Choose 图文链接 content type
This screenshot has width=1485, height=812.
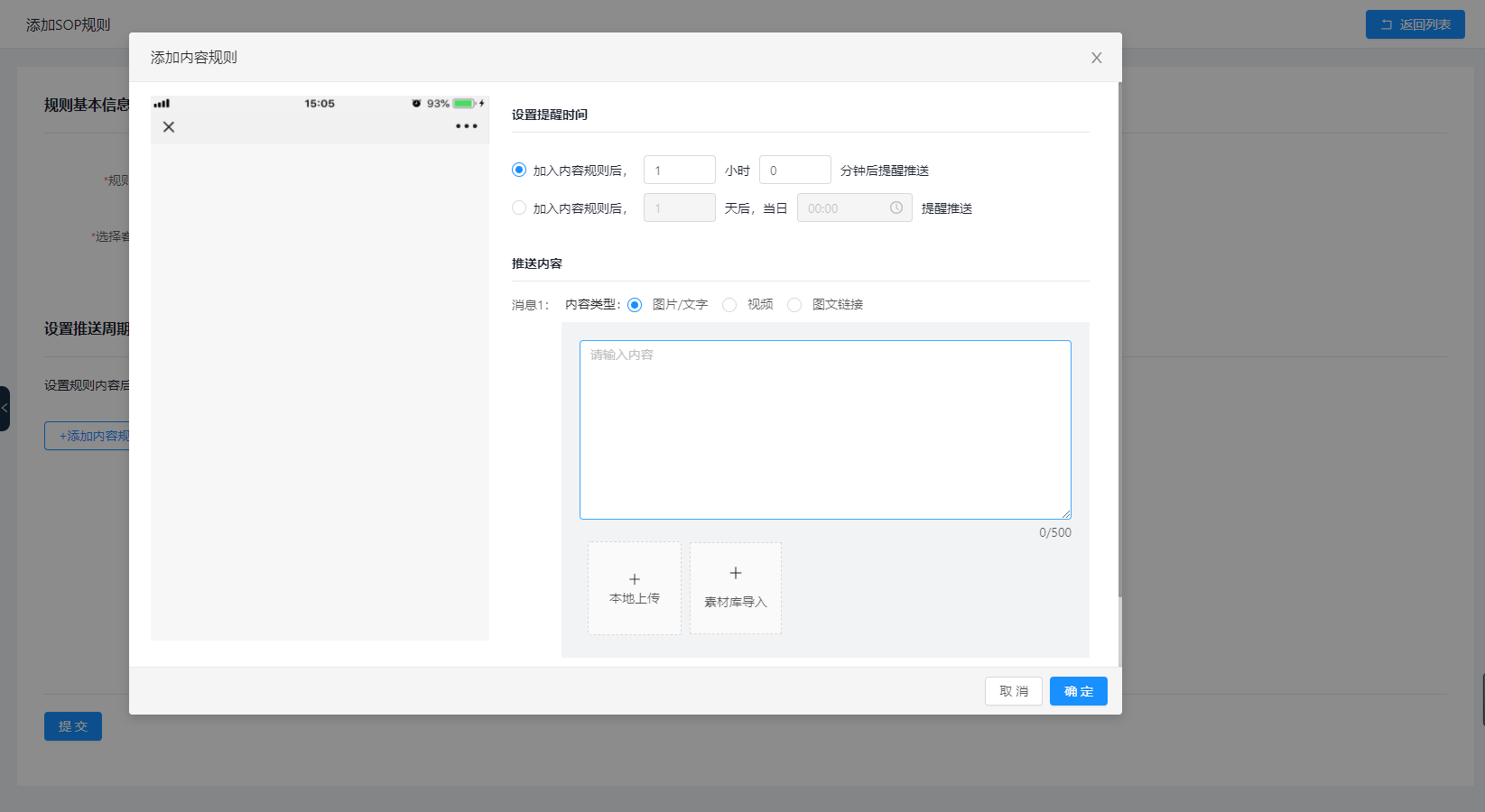[794, 305]
